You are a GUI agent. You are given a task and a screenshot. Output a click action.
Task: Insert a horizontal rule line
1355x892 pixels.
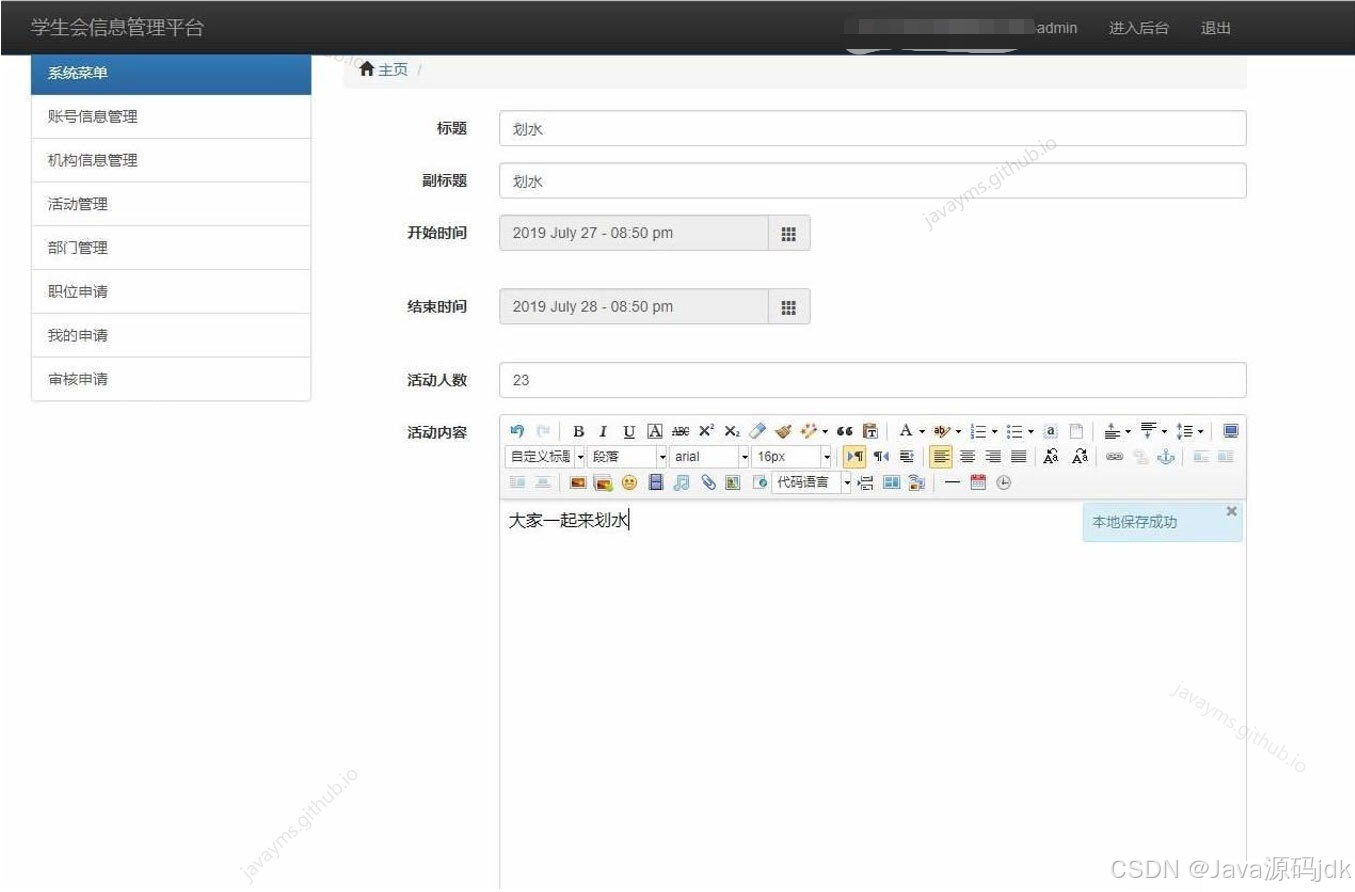click(x=952, y=482)
